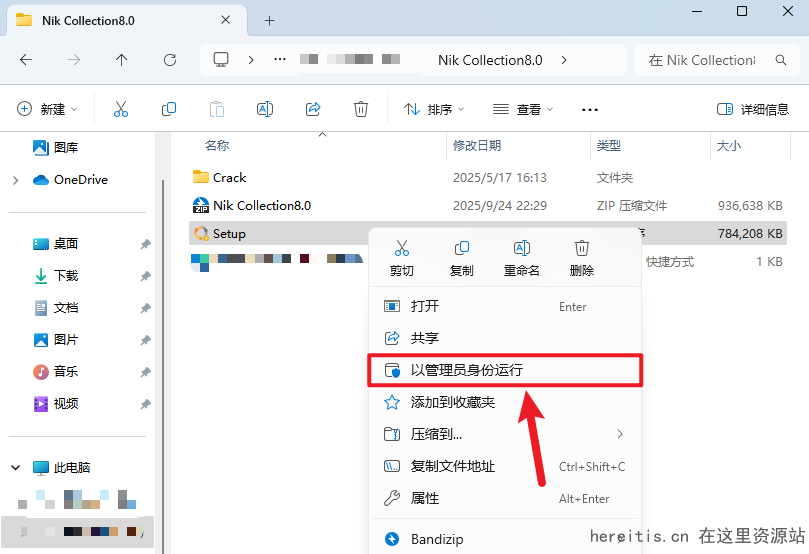
Task: Choose 打开 (Open) from the context menu
Action: (505, 306)
